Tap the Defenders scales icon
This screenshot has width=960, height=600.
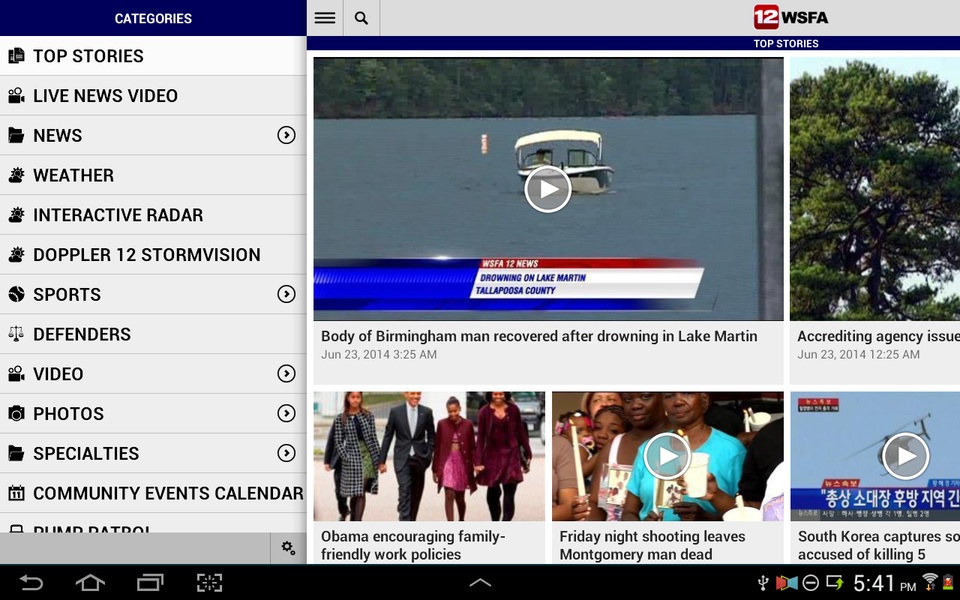click(x=17, y=334)
